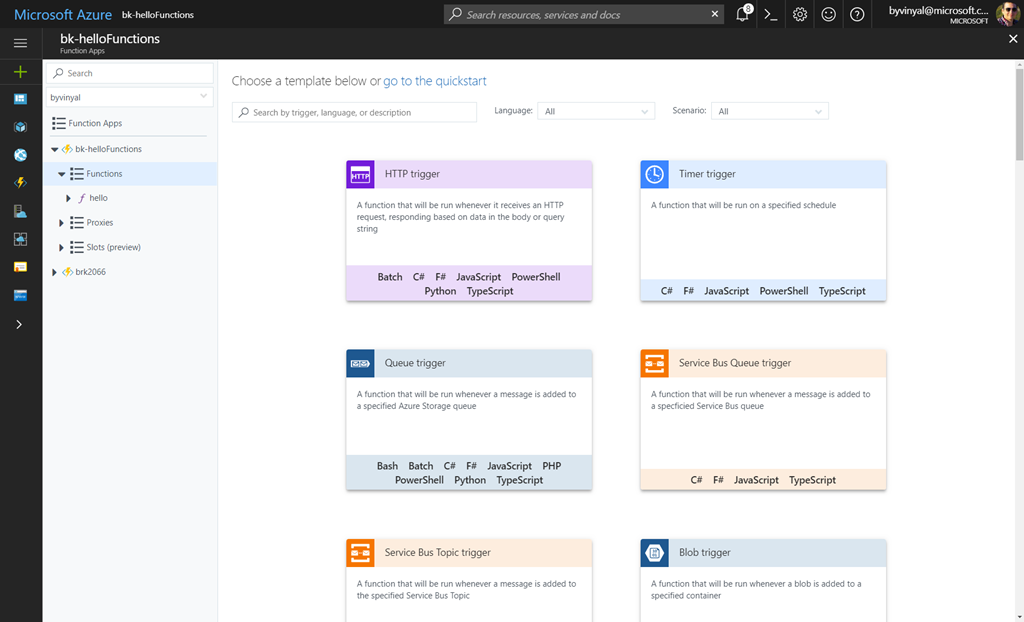Screen dimensions: 1024x622
Task: Open the Language filter dropdown
Action: click(x=596, y=111)
